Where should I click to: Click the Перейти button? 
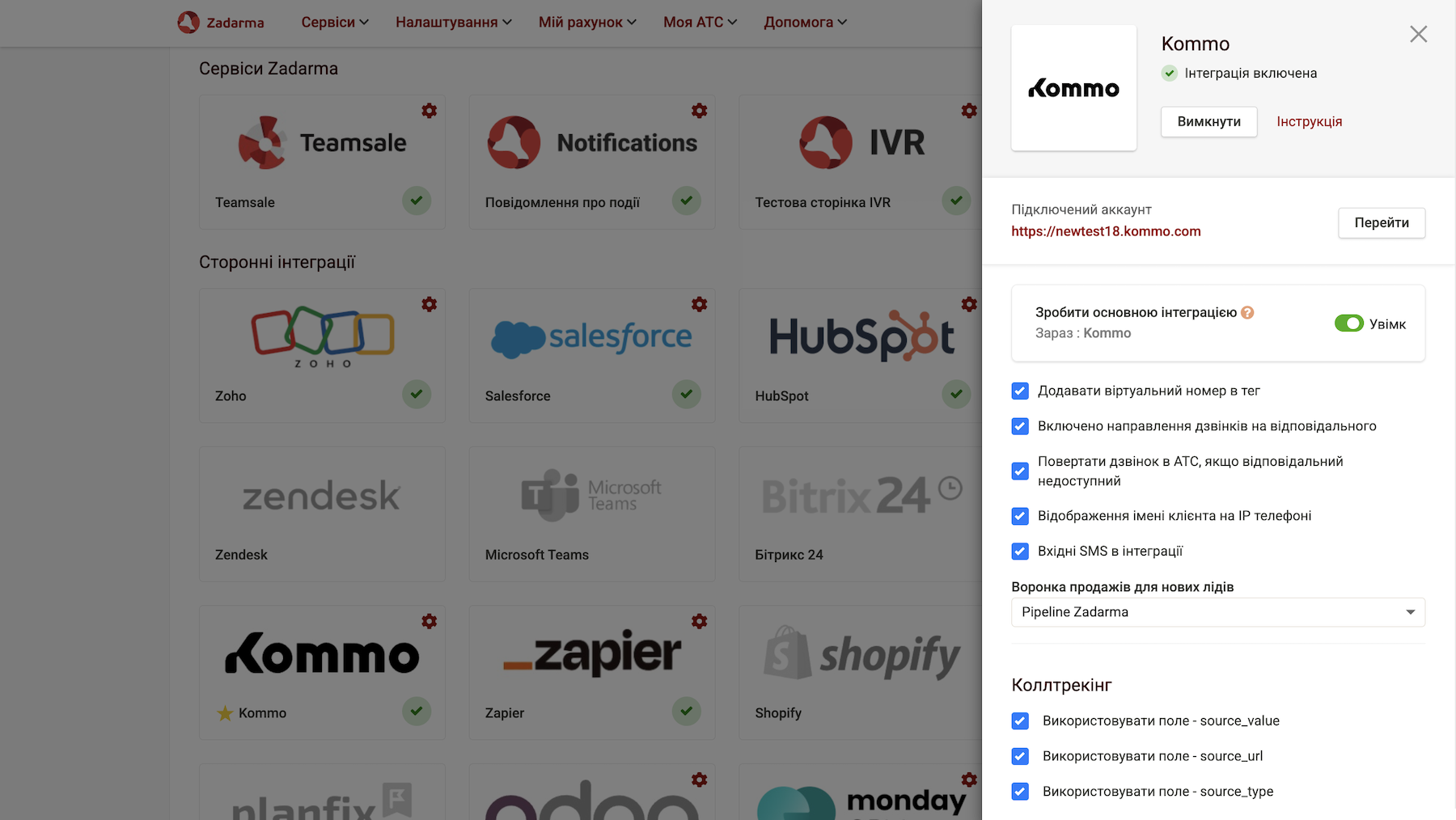(x=1382, y=222)
